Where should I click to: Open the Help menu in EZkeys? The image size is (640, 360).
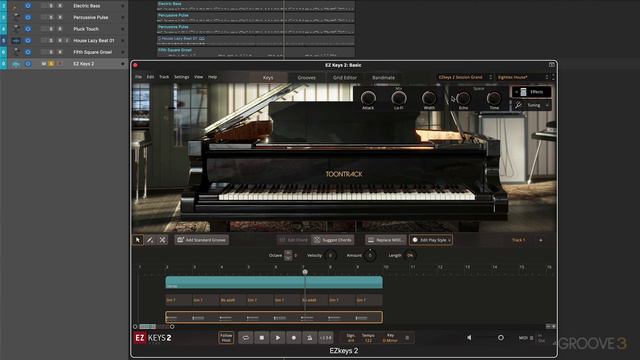click(x=212, y=77)
